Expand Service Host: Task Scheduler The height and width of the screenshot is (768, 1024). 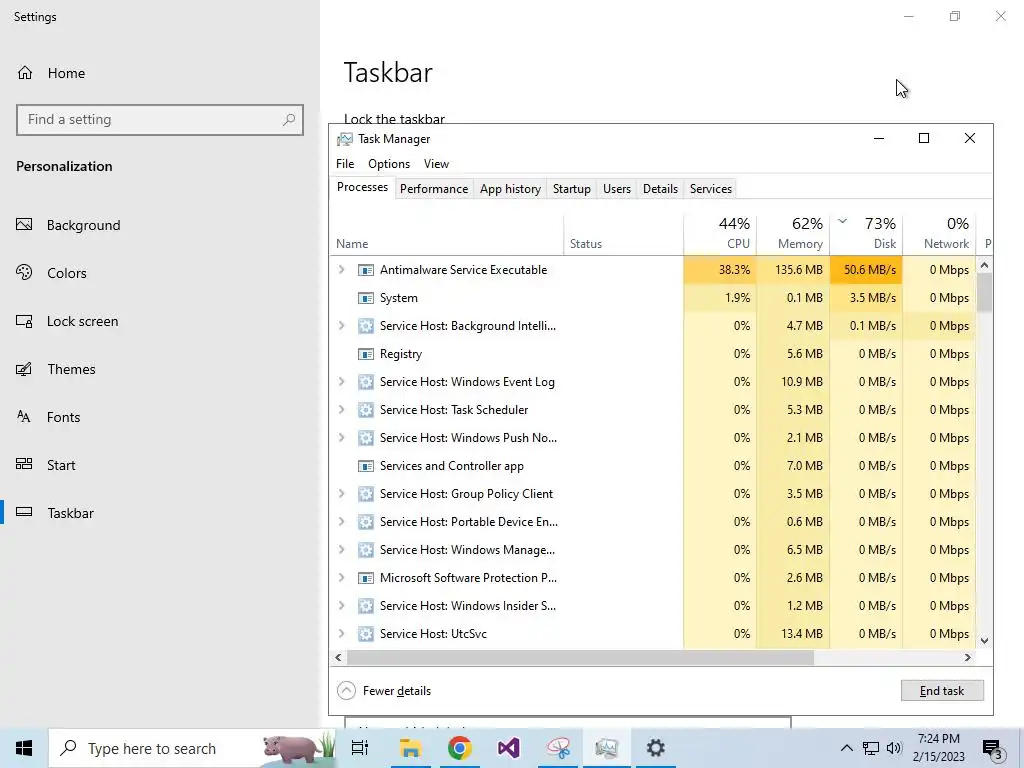(342, 409)
